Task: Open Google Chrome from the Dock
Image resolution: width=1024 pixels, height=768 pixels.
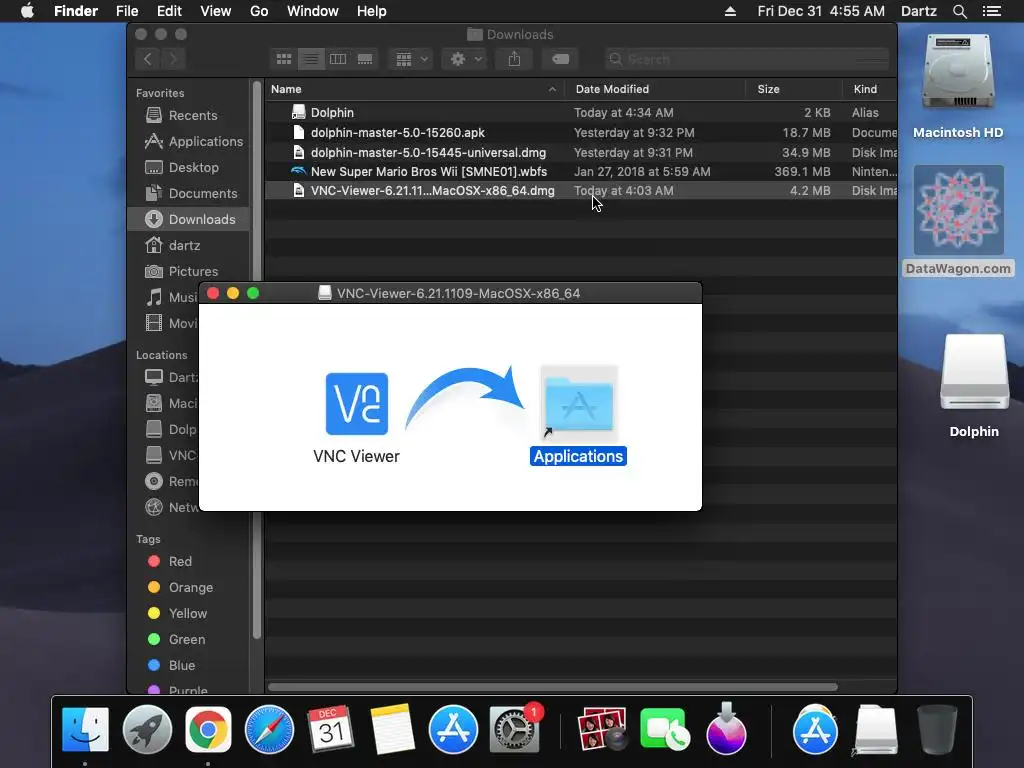Action: tap(208, 729)
